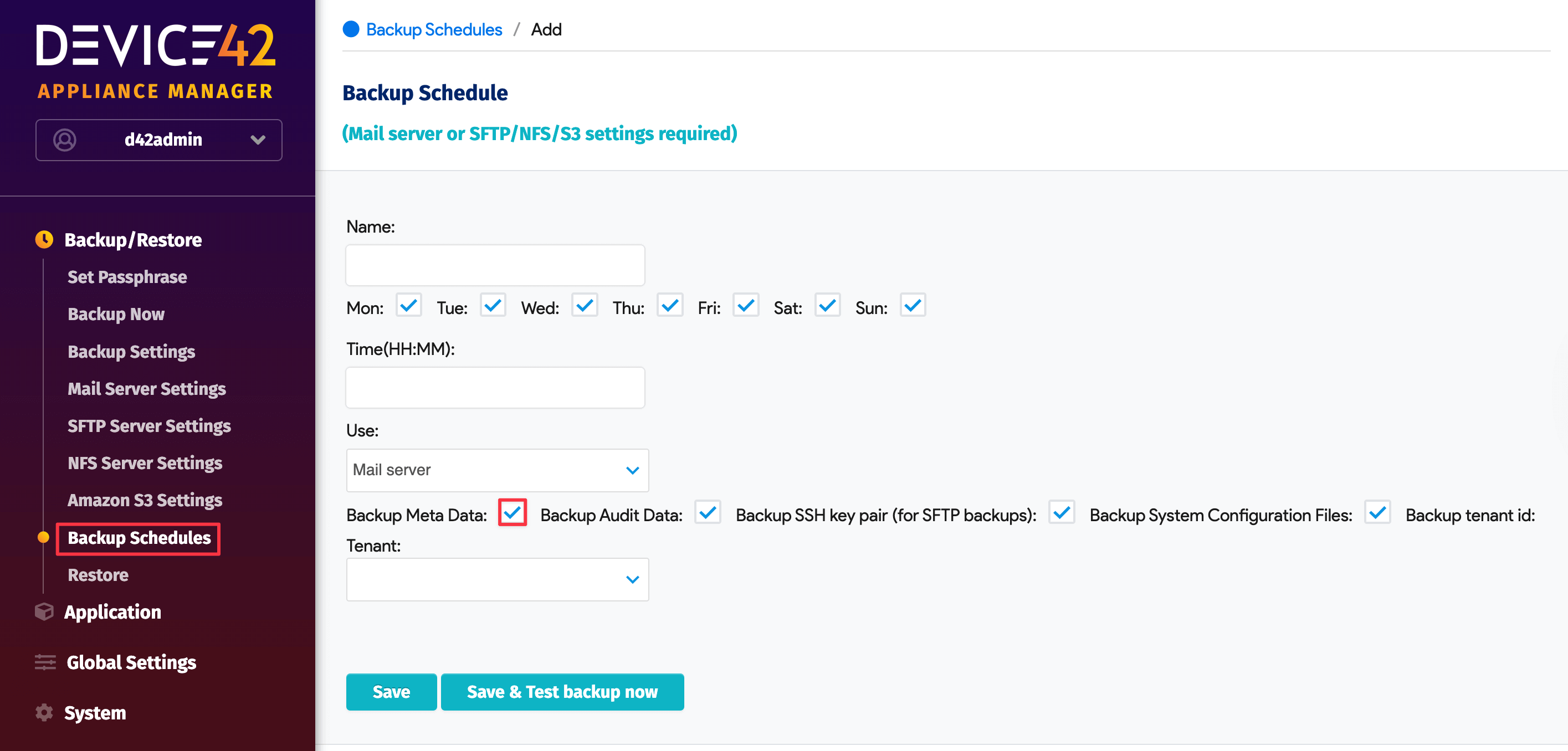1568x751 pixels.
Task: Expand the Tenant dropdown
Action: (496, 579)
